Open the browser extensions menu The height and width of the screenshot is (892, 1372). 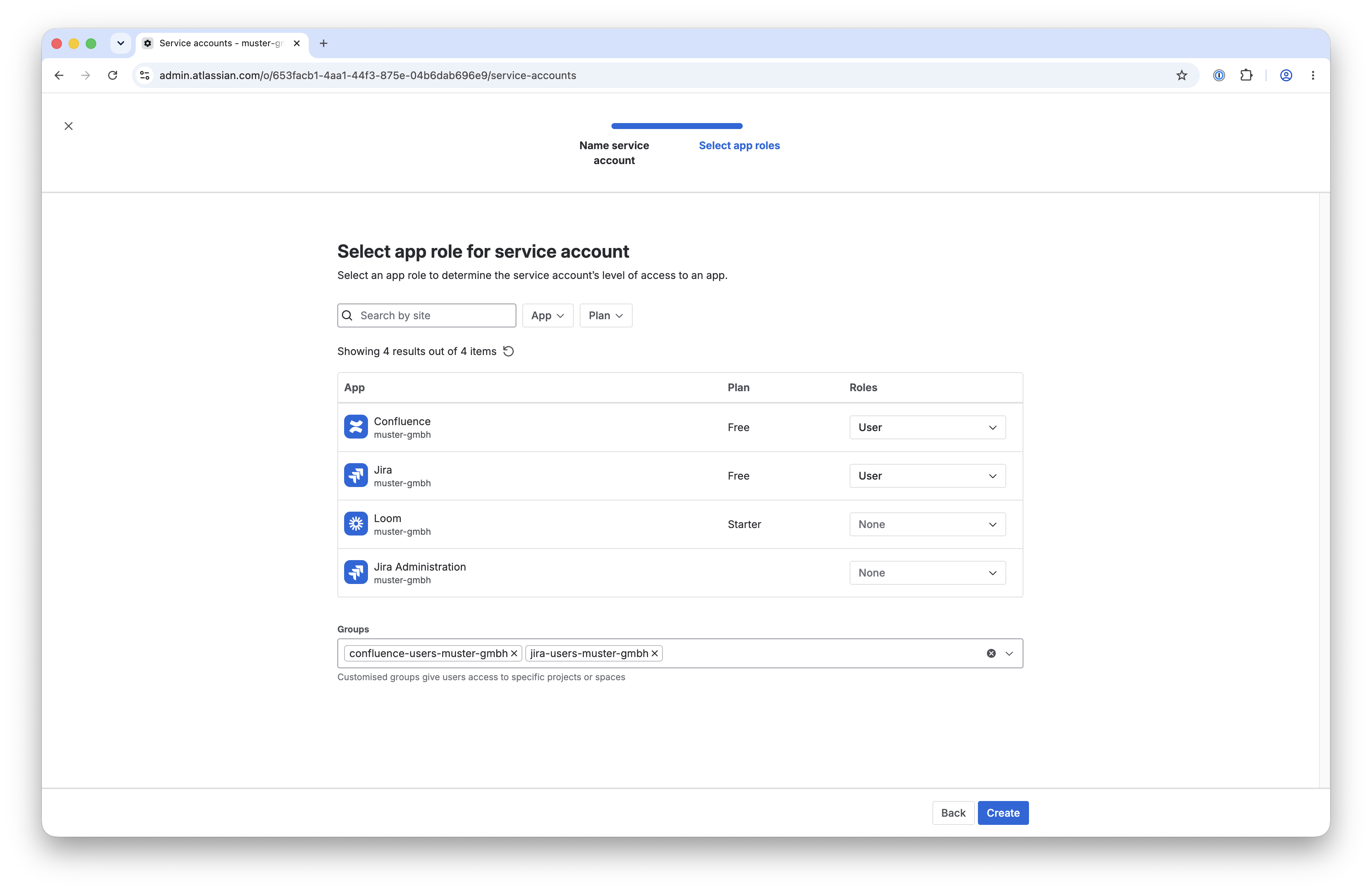(1246, 76)
